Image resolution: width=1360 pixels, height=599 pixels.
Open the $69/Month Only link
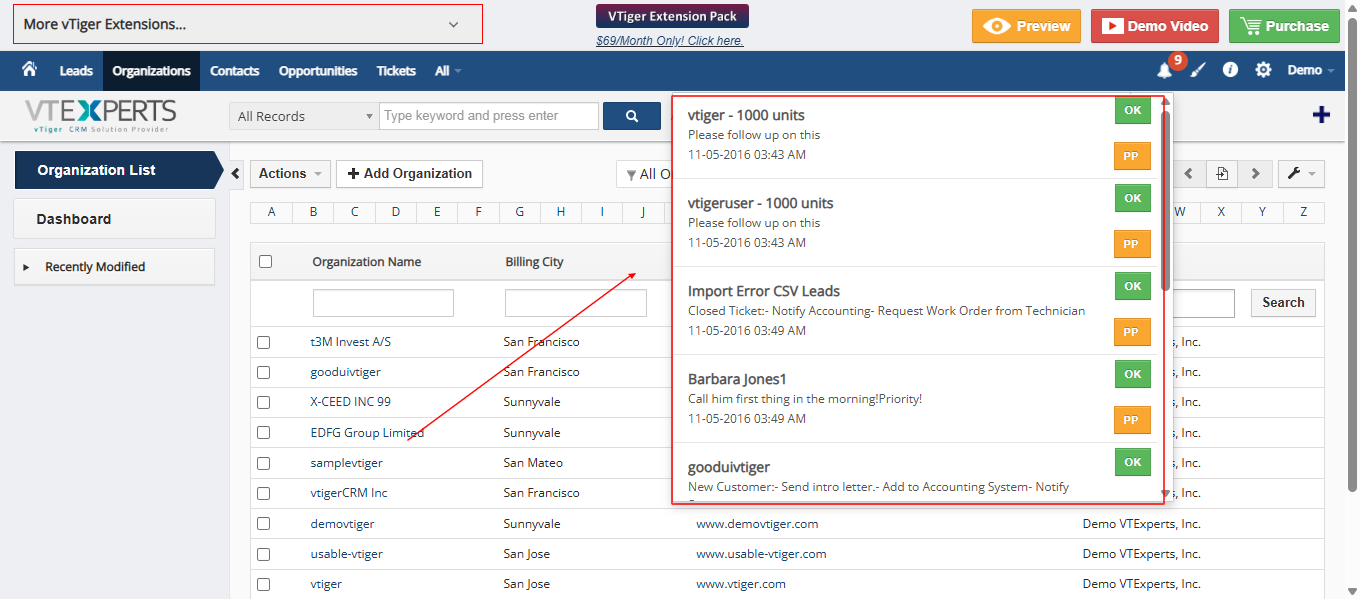(670, 41)
